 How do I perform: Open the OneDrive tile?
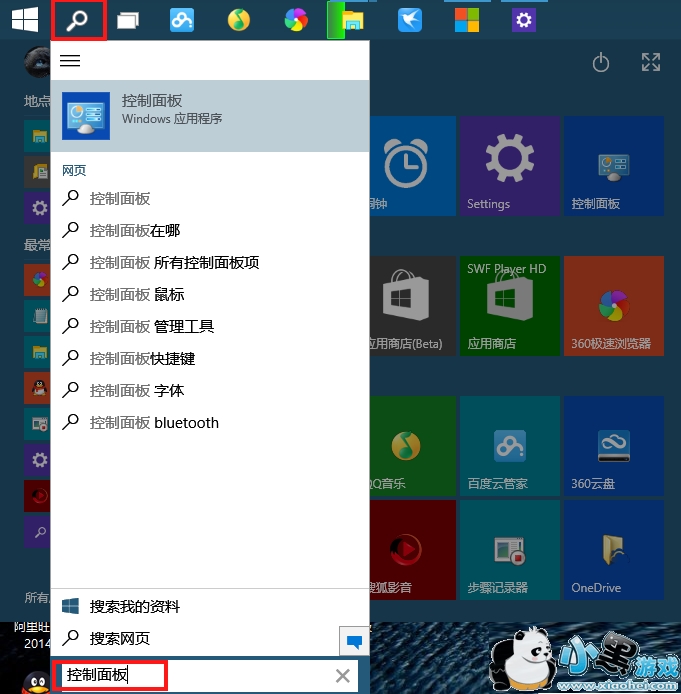tap(614, 550)
